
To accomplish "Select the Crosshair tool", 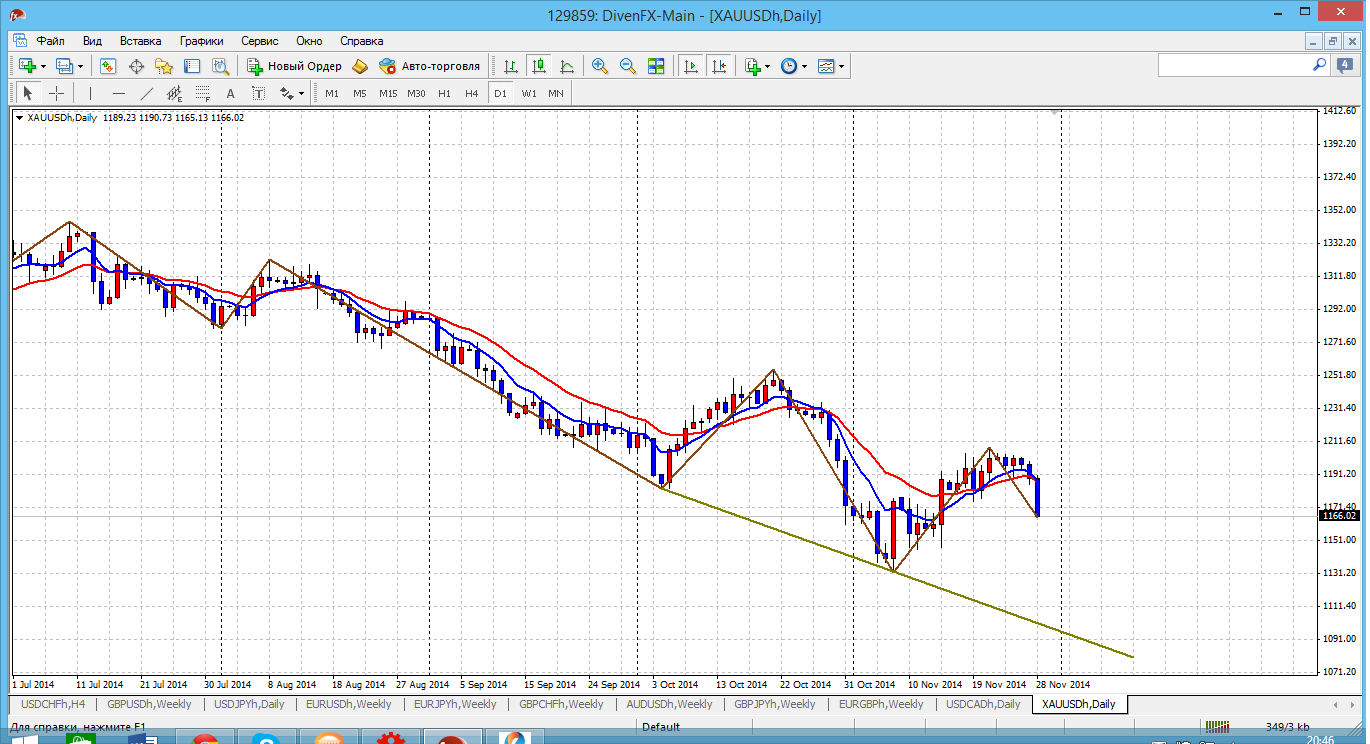I will 57,93.
